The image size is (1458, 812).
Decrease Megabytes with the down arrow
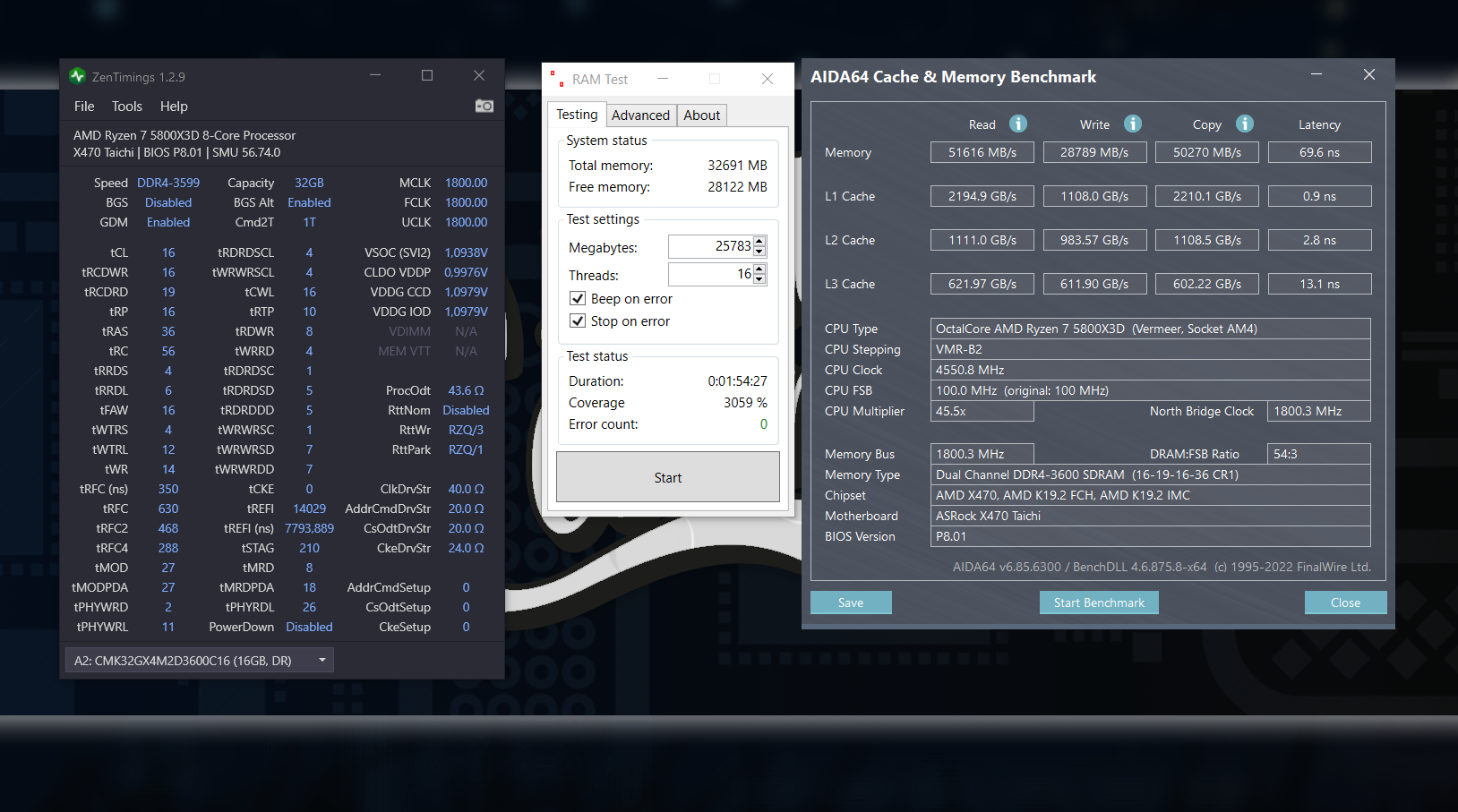click(759, 252)
